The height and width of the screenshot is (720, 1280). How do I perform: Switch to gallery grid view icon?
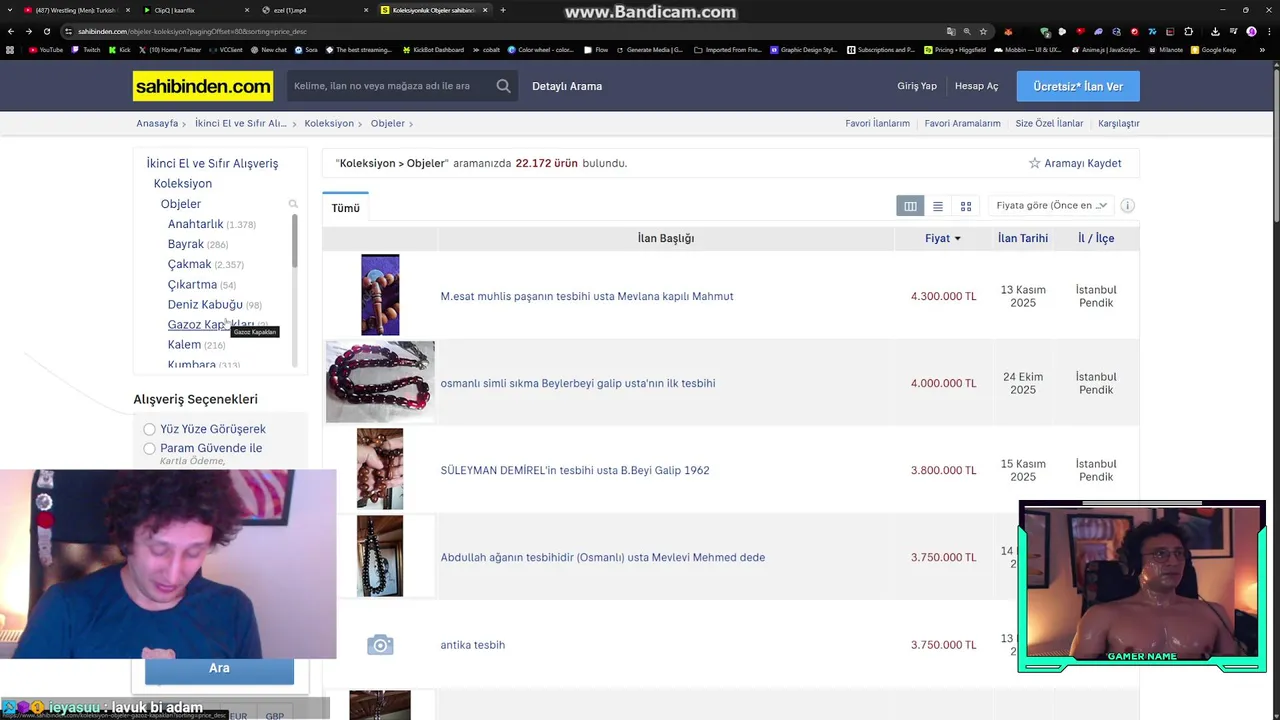(x=966, y=206)
